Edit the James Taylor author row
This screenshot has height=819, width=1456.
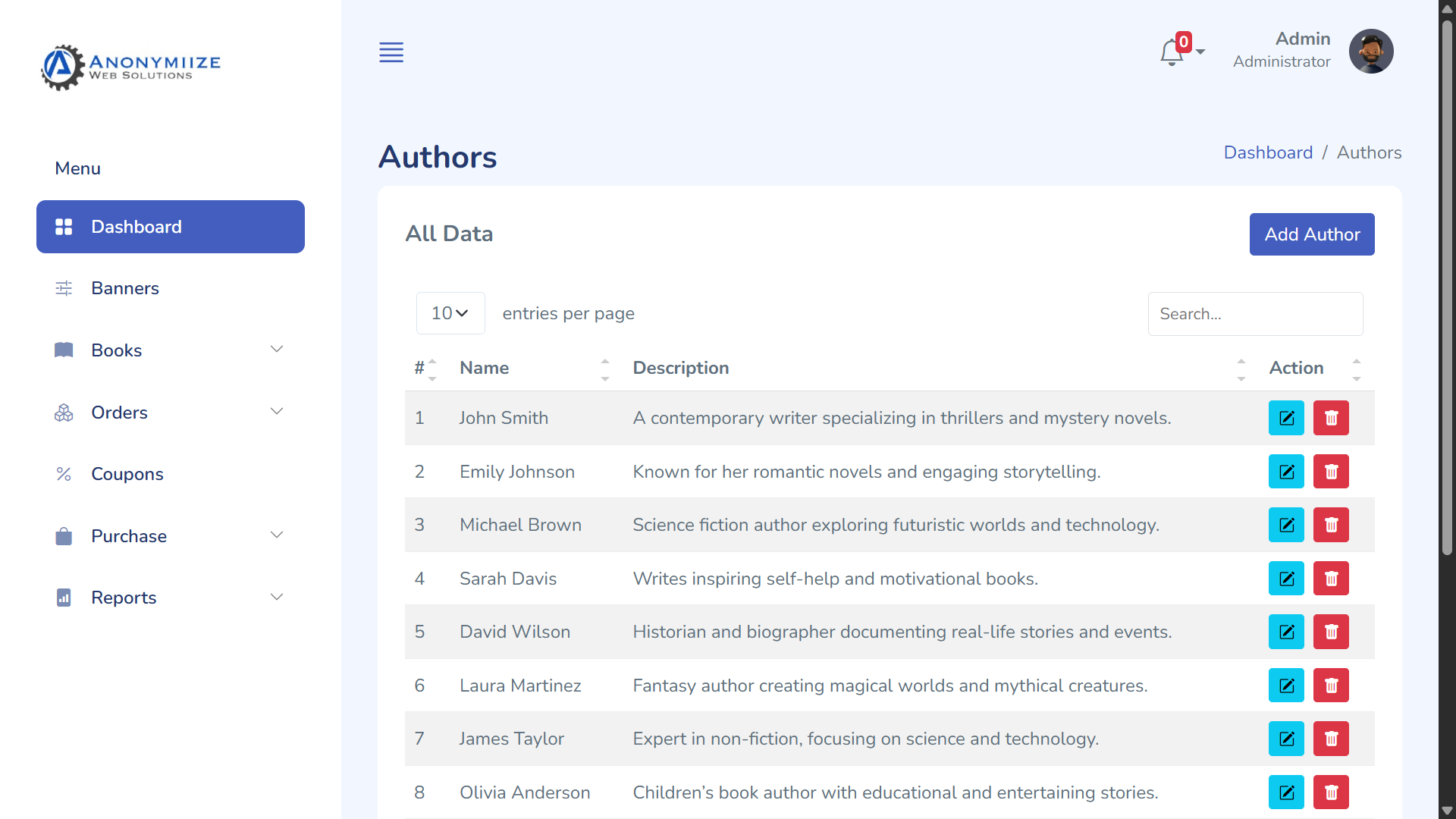[x=1286, y=739]
